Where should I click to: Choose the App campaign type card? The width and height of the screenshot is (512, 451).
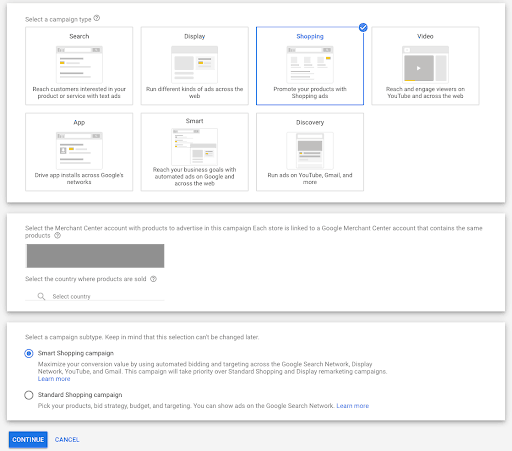tap(79, 152)
